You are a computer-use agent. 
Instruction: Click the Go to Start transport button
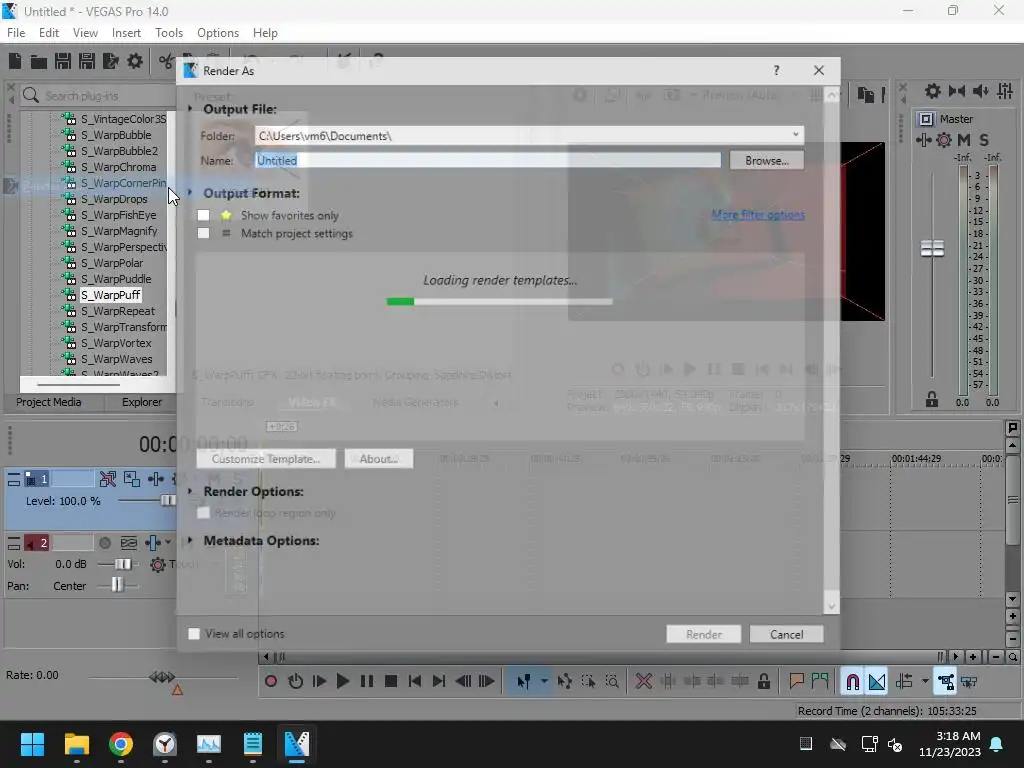point(415,682)
